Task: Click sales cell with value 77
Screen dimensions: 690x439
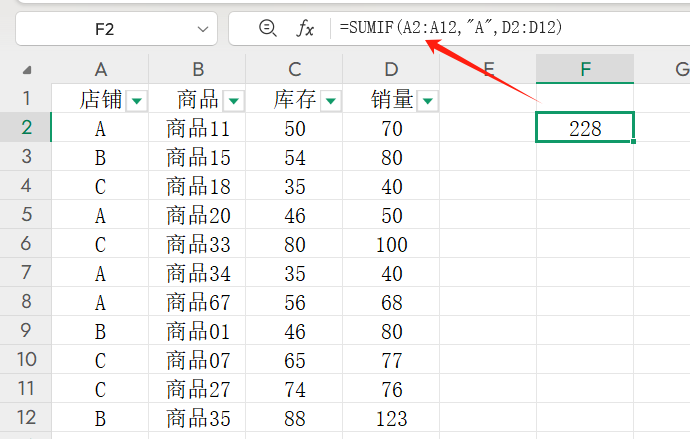Action: [391, 360]
